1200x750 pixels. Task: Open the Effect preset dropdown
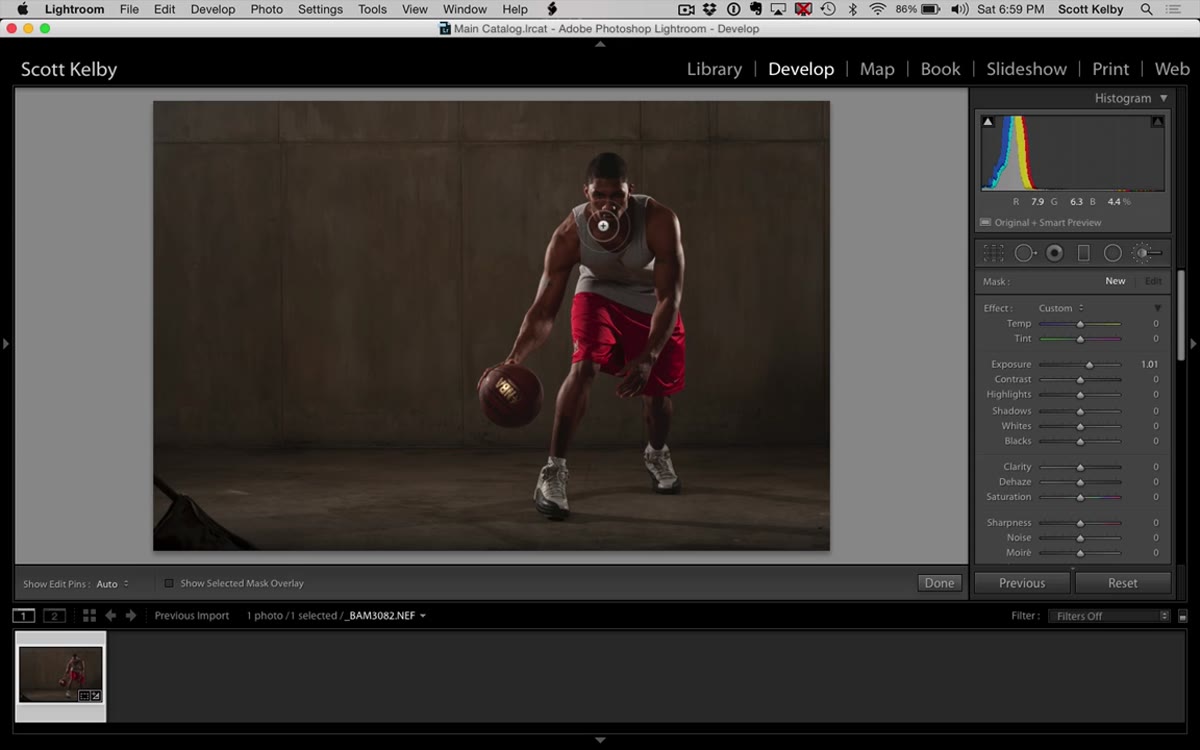click(x=1060, y=308)
